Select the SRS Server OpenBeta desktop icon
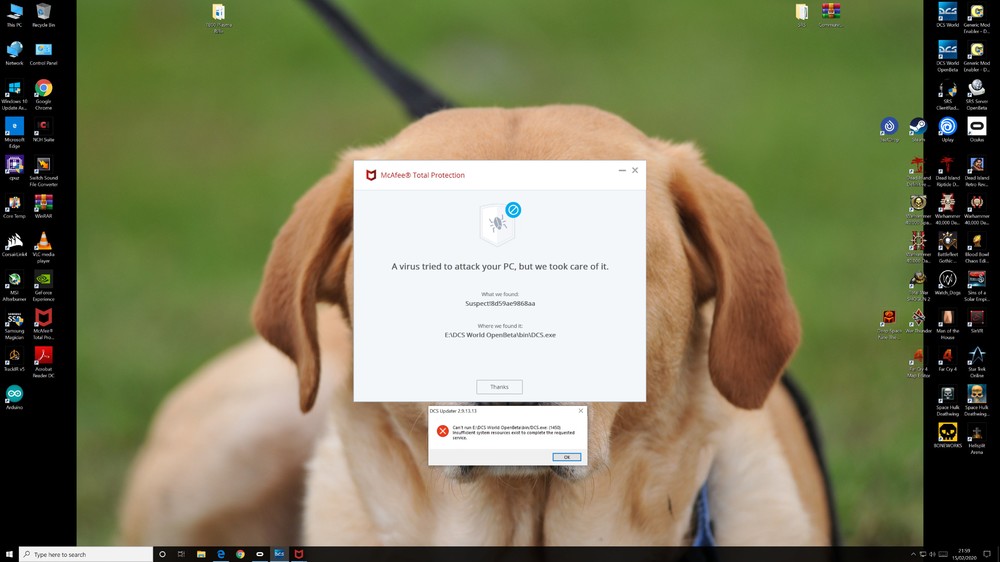1000x562 pixels. click(x=976, y=95)
